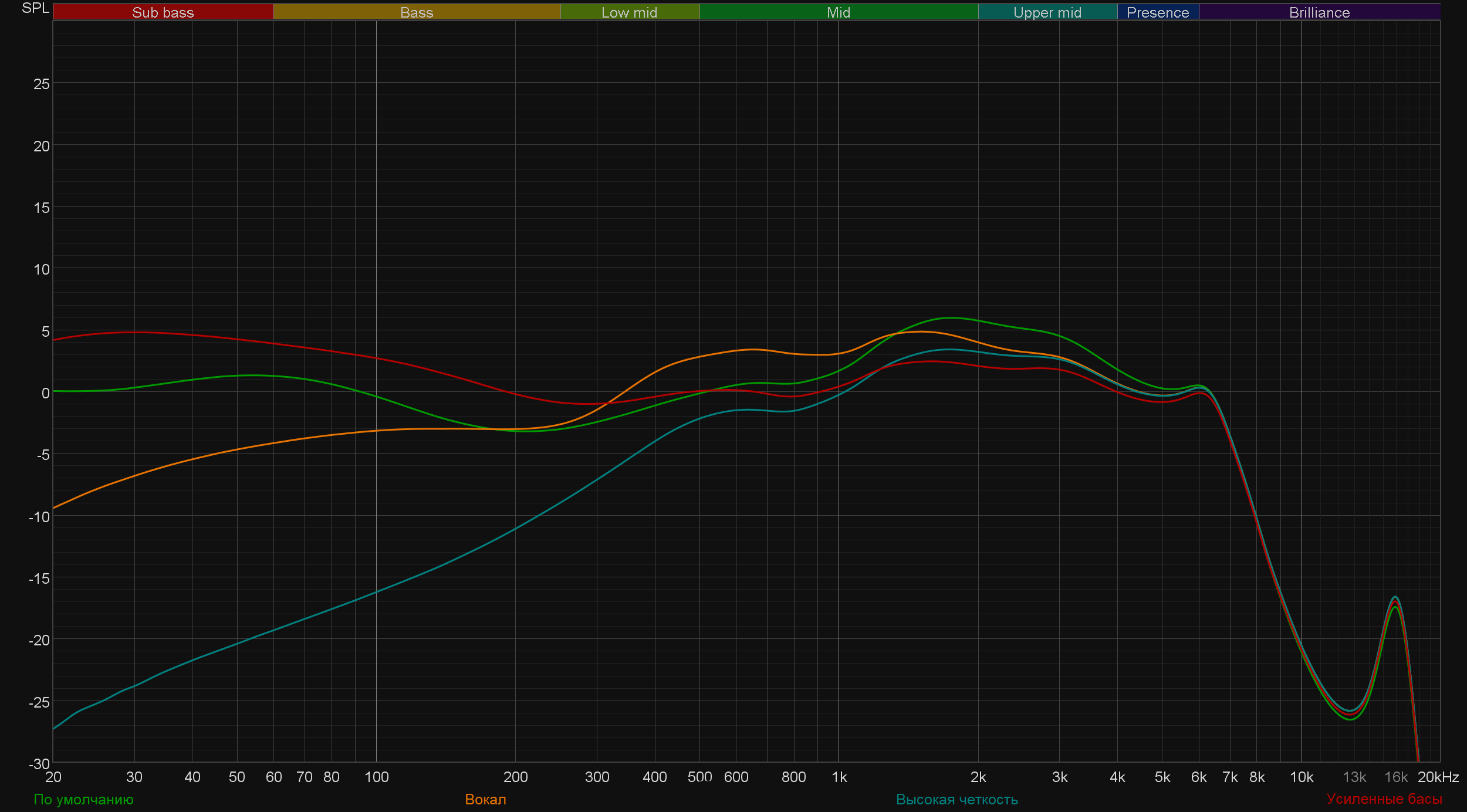Click the Sub bass band header
Image resolution: width=1467 pixels, height=812 pixels.
click(163, 12)
